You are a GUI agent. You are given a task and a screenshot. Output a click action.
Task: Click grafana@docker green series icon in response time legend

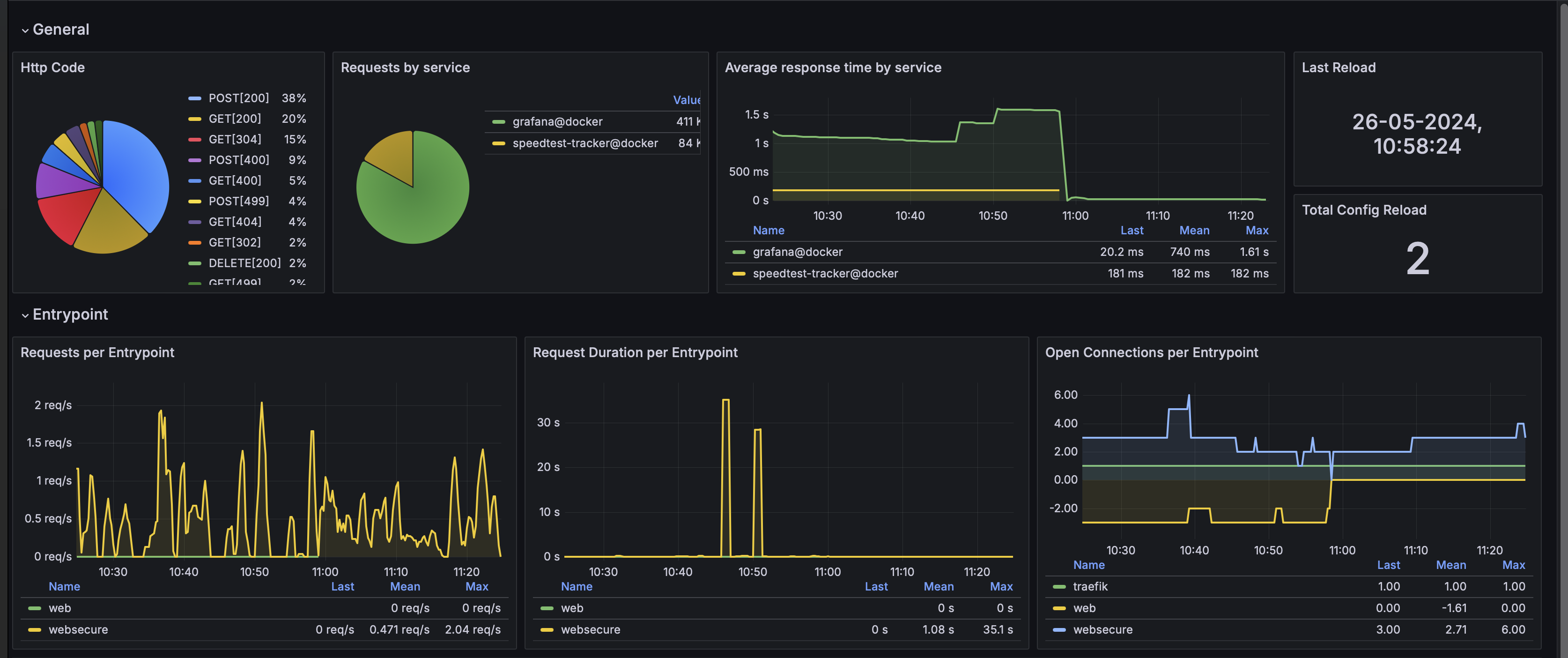[739, 252]
